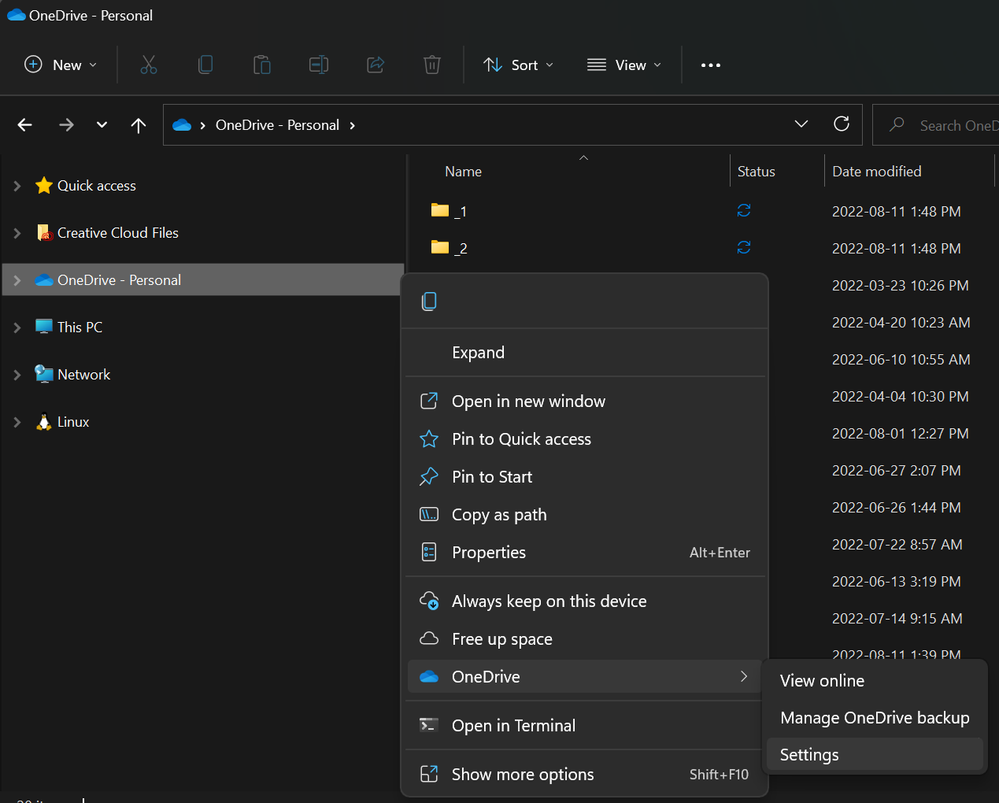Screen dimensions: 999x803
Task: Click the Share icon in toolbar
Action: point(376,65)
